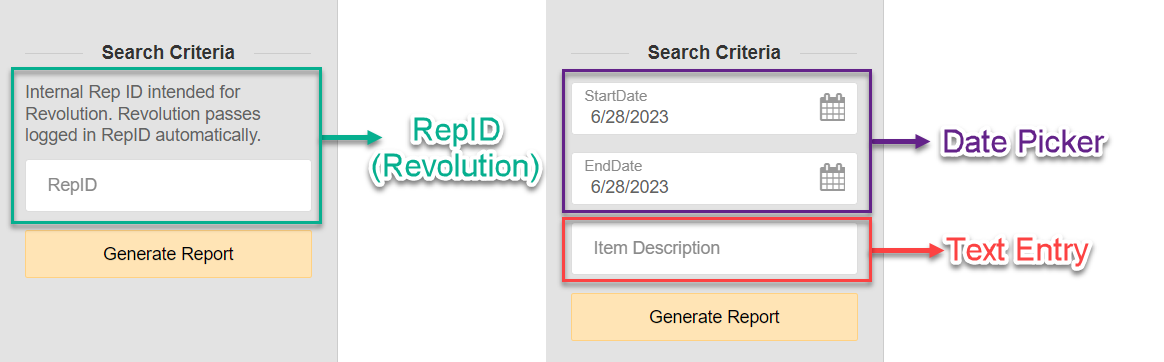Click Generate Report below Item Description

click(x=714, y=317)
